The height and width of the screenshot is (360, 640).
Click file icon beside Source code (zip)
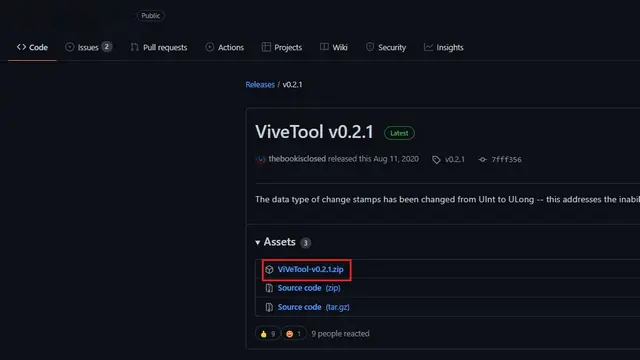click(x=269, y=288)
